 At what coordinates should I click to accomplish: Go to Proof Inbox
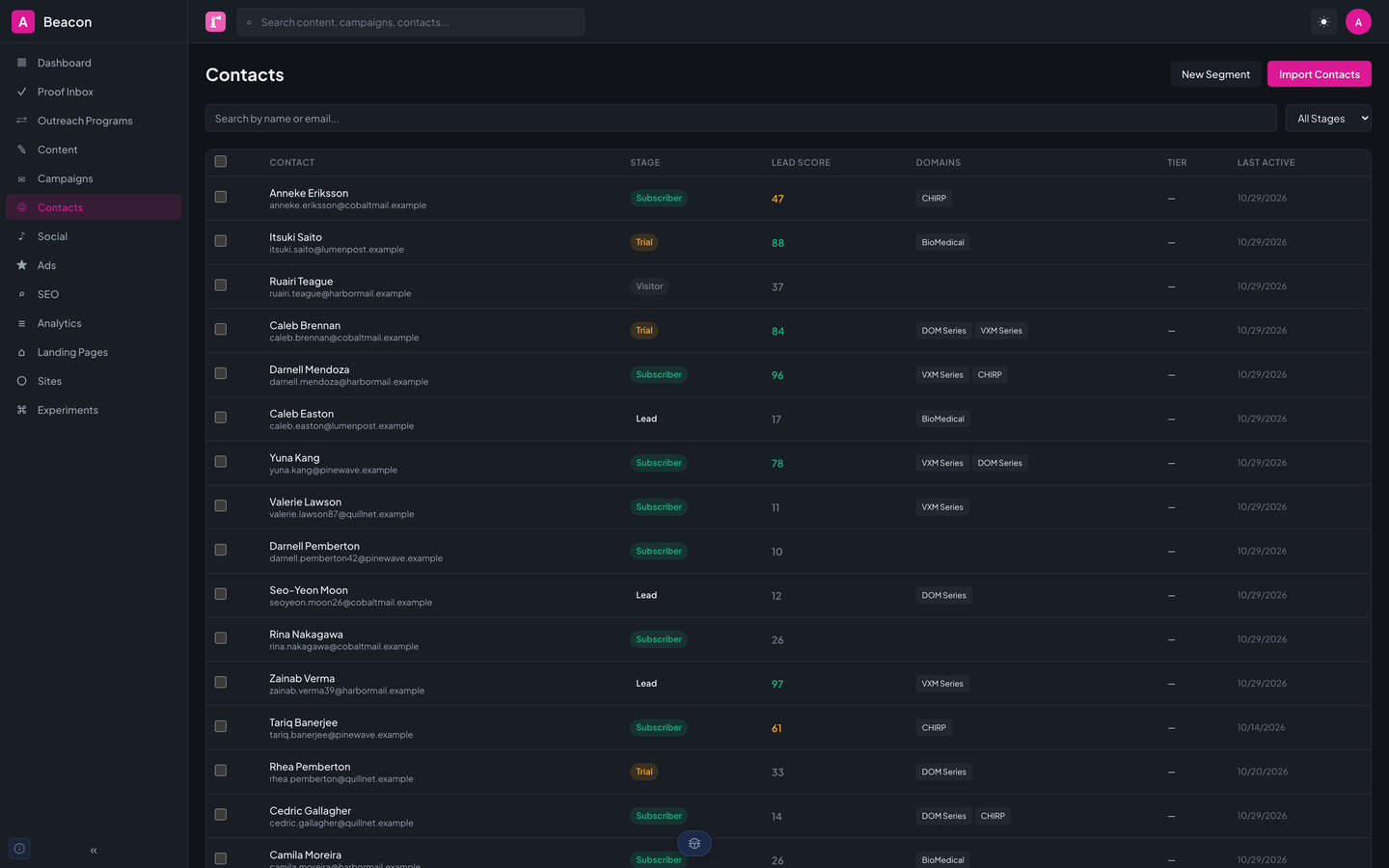(94, 92)
